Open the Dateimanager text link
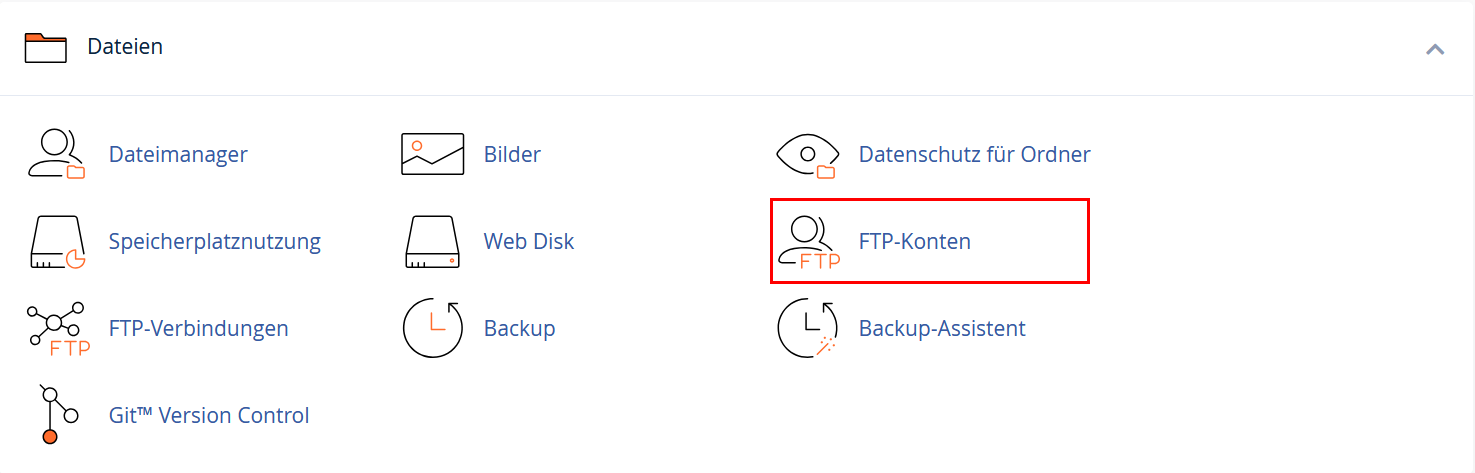This screenshot has width=1475, height=473. click(178, 155)
